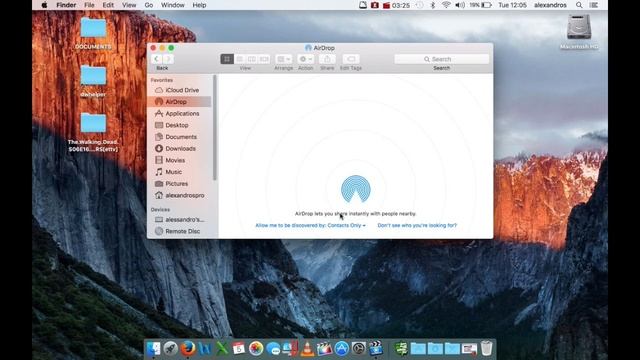The height and width of the screenshot is (360, 640).
Task: Click the Bluetooth menu bar icon
Action: (433, 5)
